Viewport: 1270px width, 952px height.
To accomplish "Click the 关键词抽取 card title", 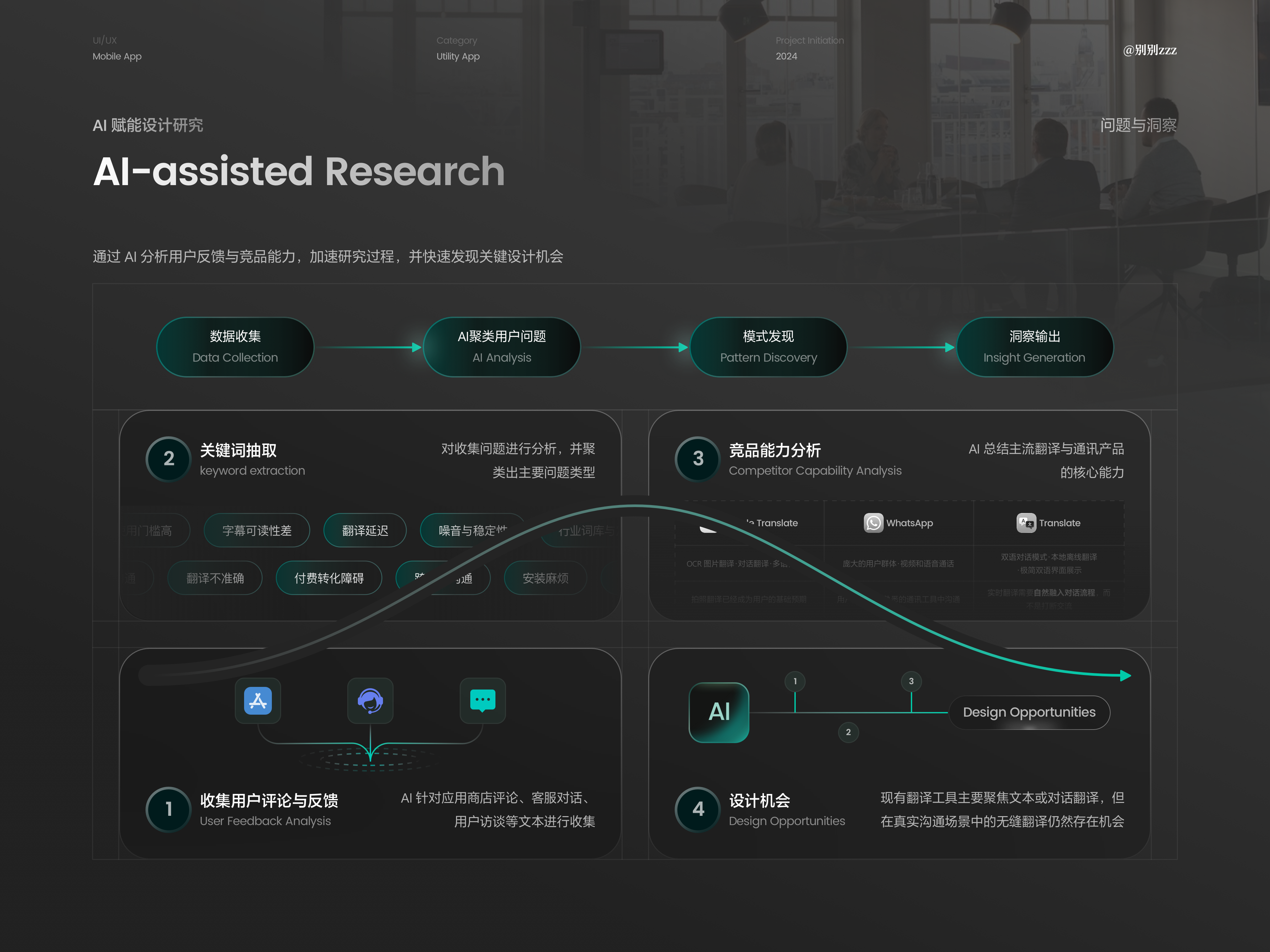I will (238, 451).
